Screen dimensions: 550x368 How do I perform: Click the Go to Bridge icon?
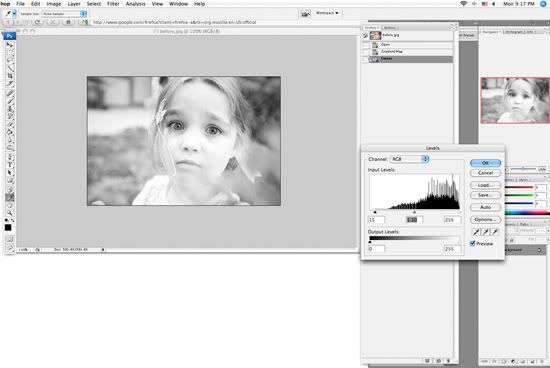coord(306,14)
